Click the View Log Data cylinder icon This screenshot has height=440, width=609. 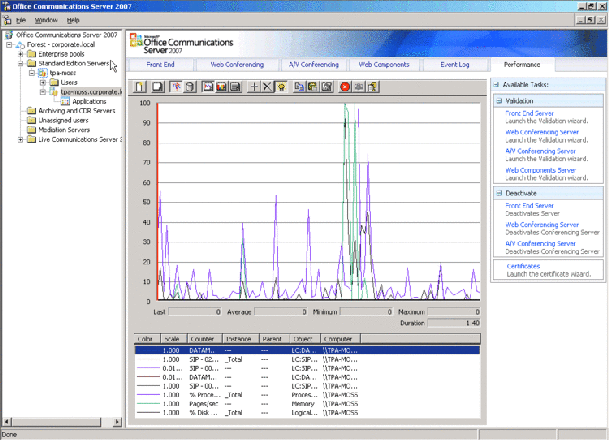[190, 87]
